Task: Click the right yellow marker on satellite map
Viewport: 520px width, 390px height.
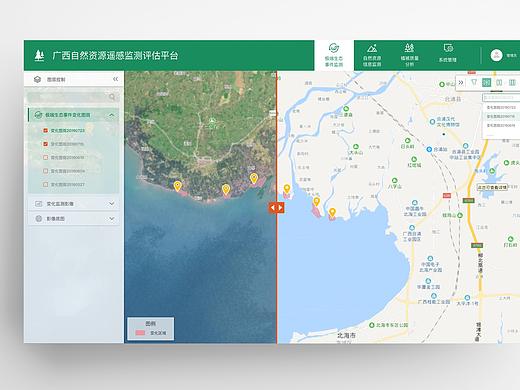Action: pos(254,178)
